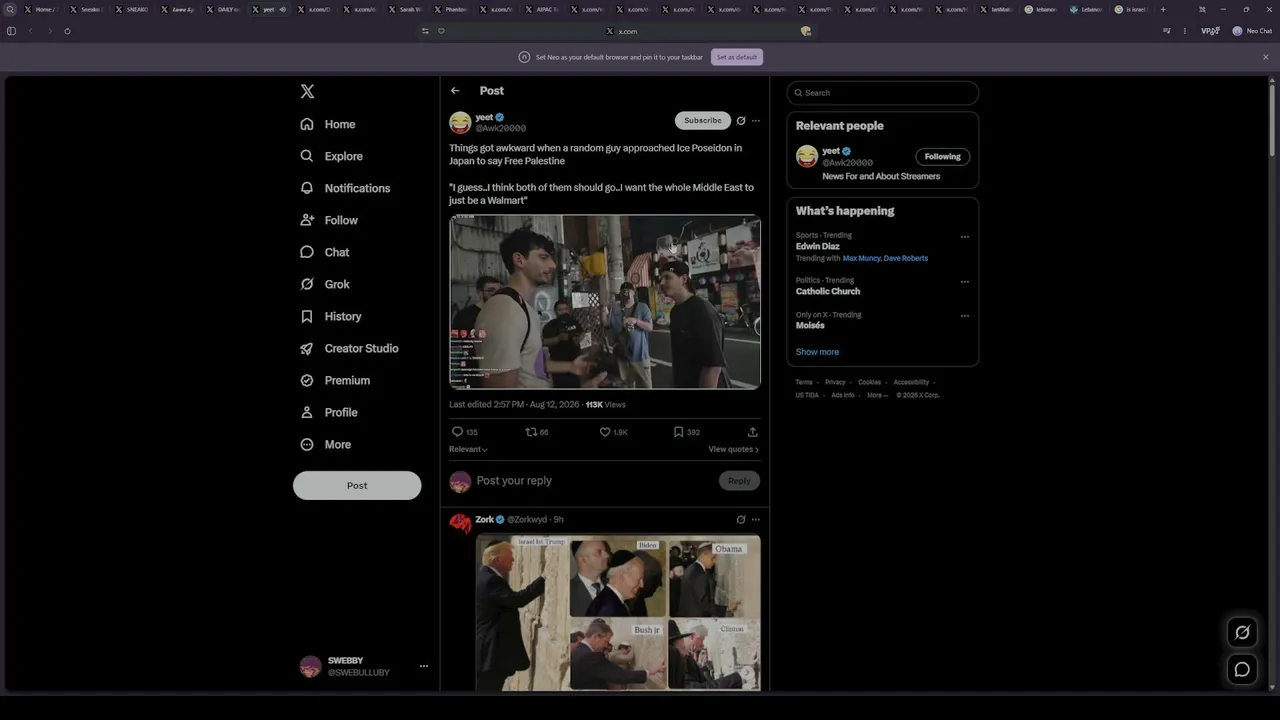Open the Grok page from the sidebar
The width and height of the screenshot is (1280, 720).
tap(325, 284)
